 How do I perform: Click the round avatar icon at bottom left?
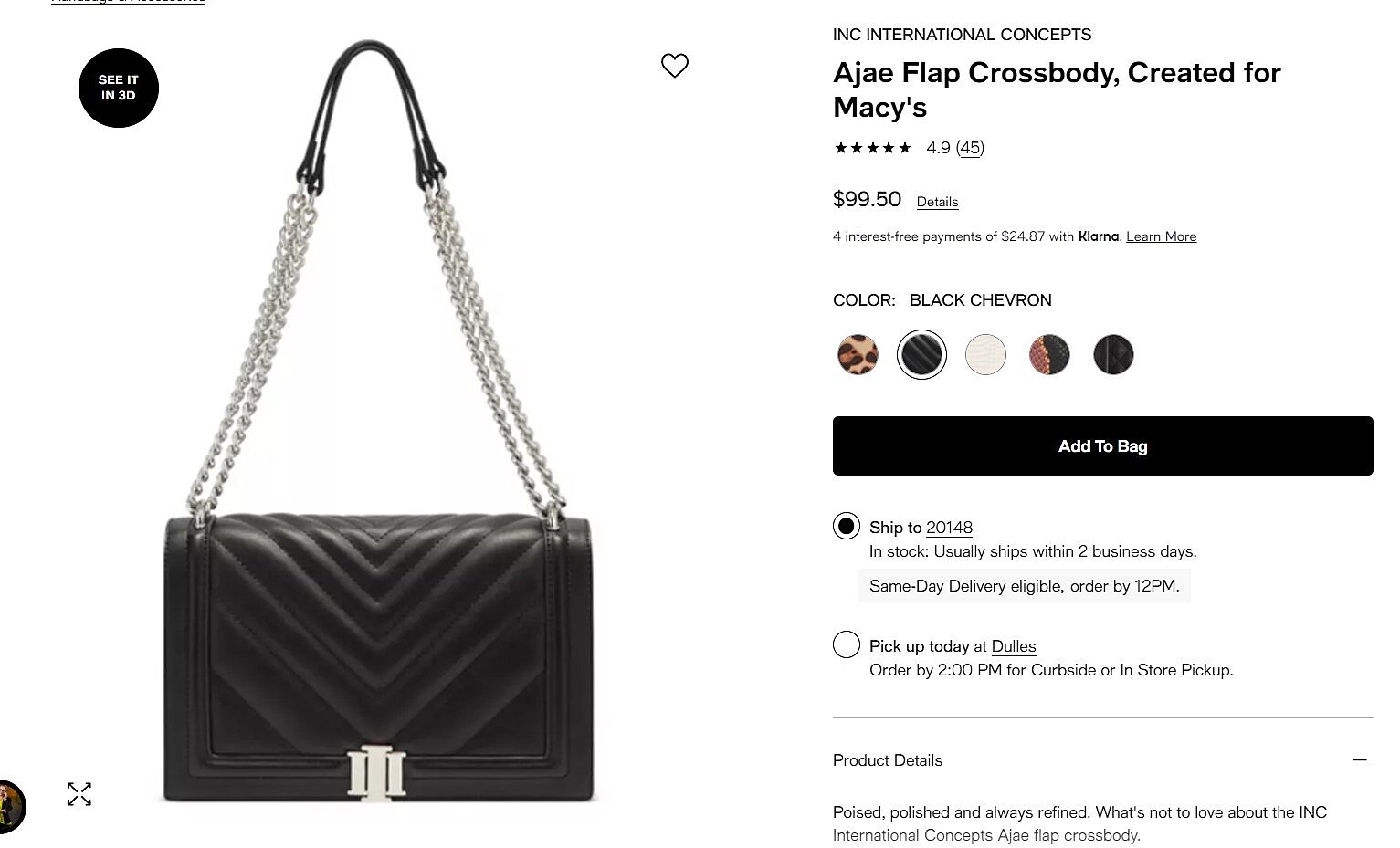(x=10, y=806)
